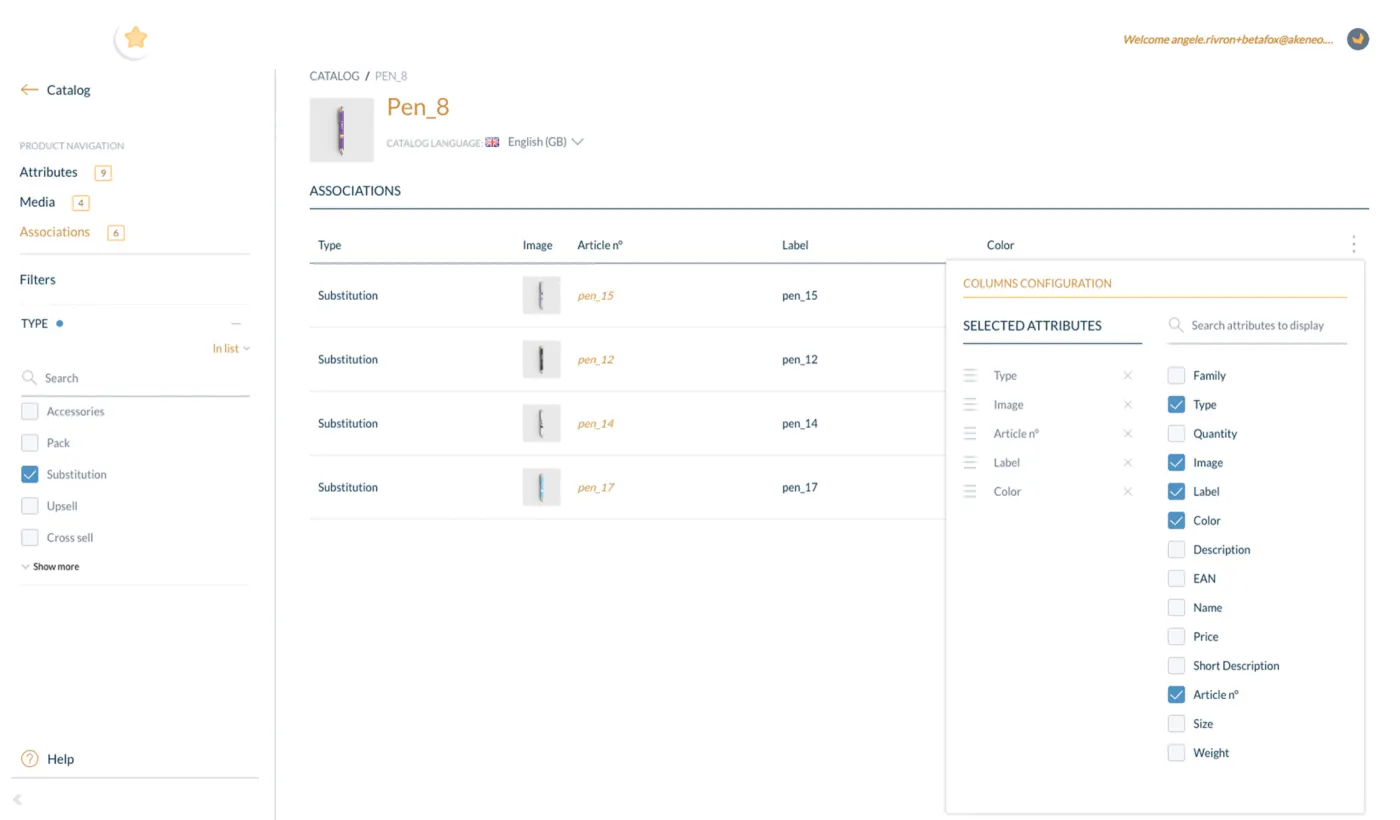Go to Media navigation item

(38, 202)
